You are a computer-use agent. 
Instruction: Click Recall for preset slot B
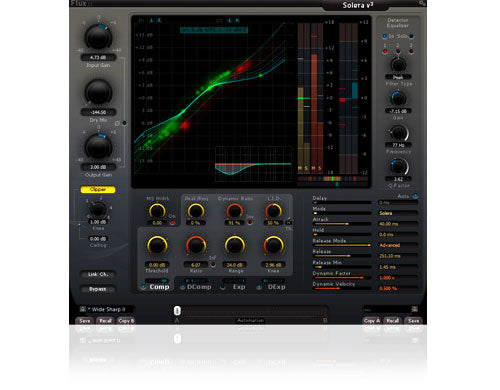pos(393,321)
